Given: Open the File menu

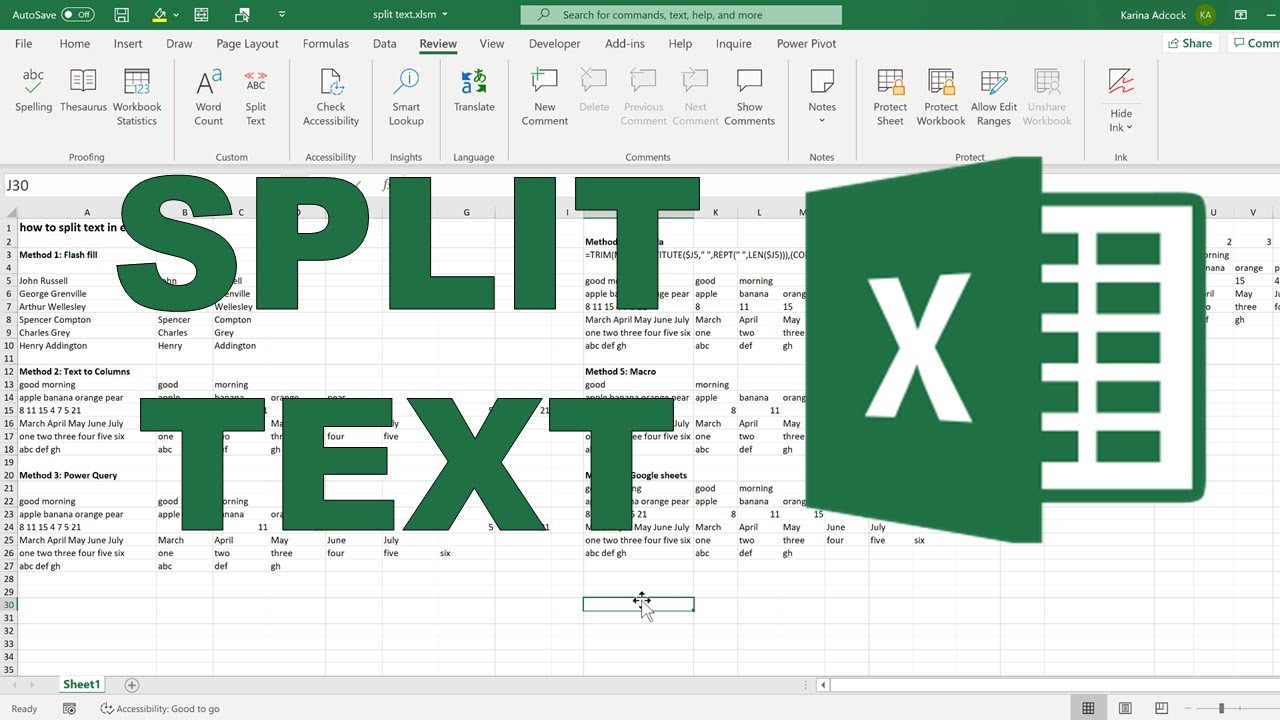Looking at the screenshot, I should tap(24, 44).
